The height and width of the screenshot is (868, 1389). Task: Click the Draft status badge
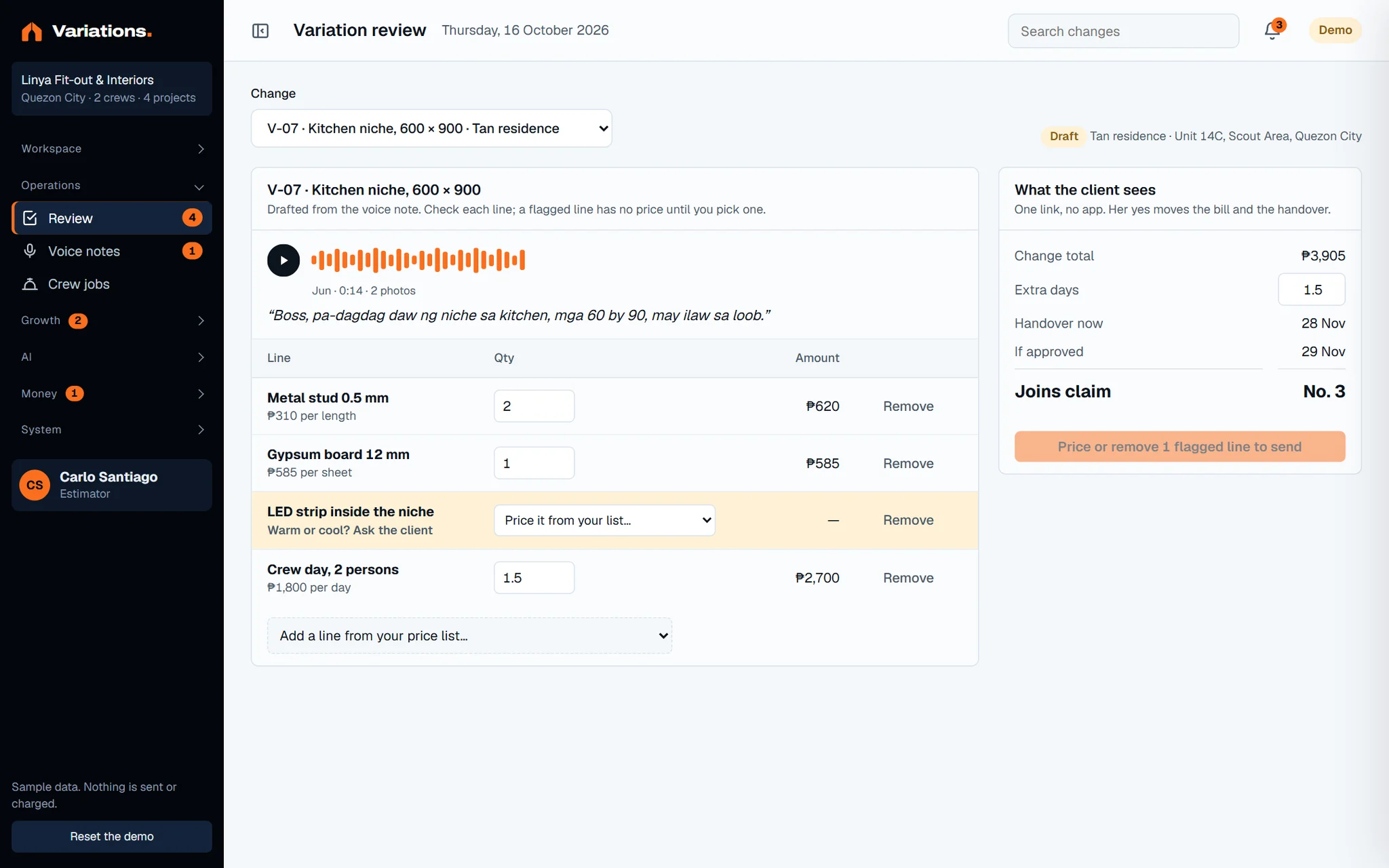click(x=1063, y=136)
